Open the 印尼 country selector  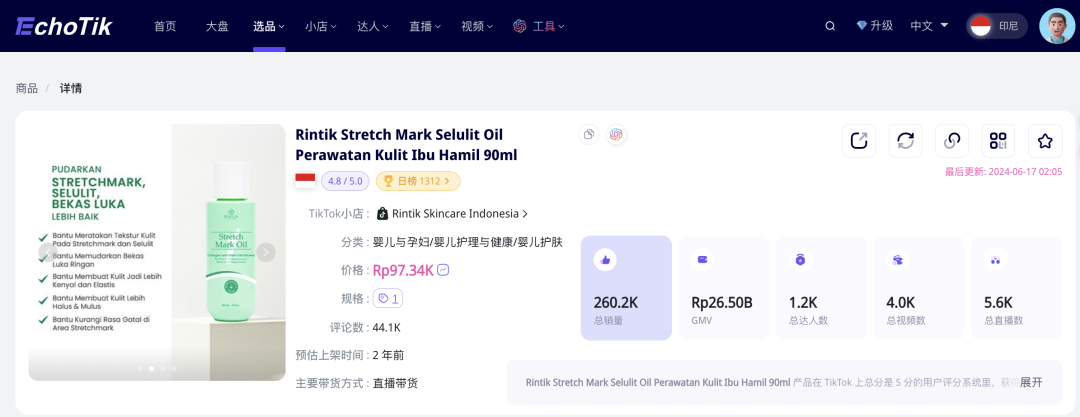pyautogui.click(x=996, y=26)
